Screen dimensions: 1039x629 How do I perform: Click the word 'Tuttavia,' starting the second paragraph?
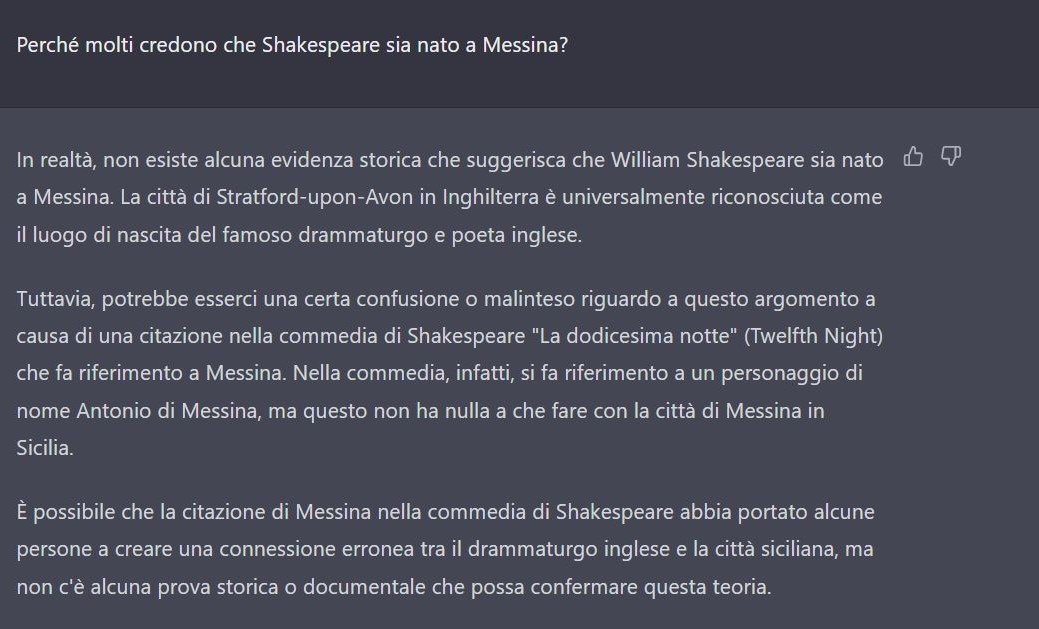point(56,300)
